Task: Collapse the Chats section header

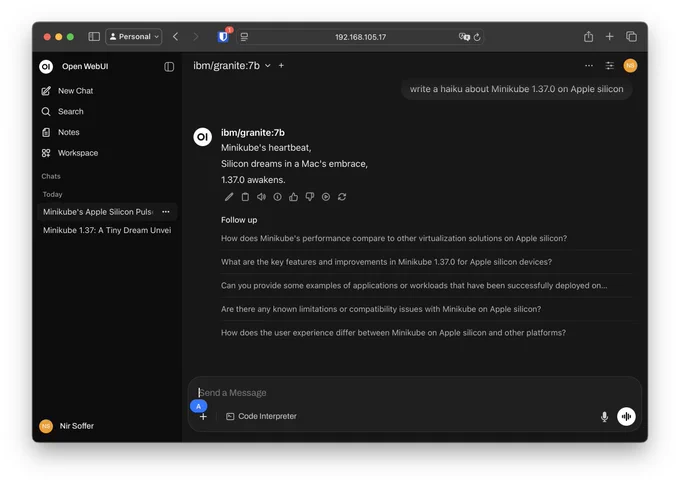Action: point(51,177)
